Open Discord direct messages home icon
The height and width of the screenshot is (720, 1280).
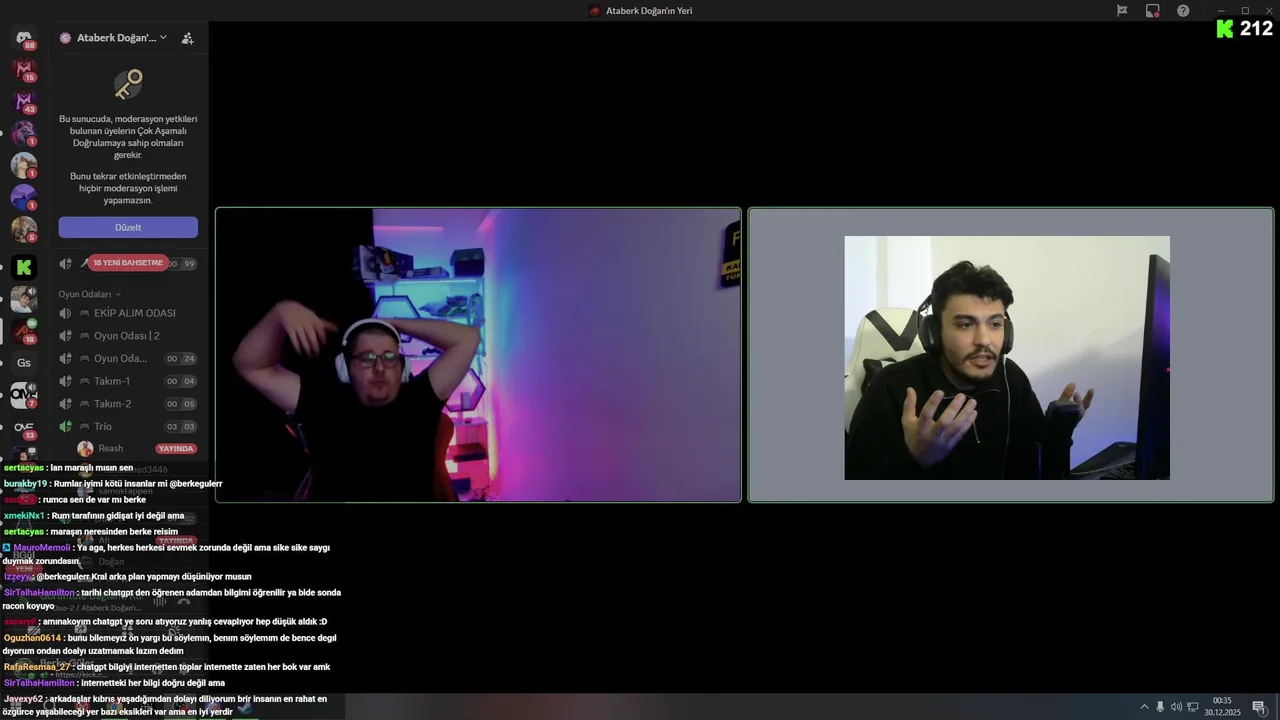pos(24,38)
